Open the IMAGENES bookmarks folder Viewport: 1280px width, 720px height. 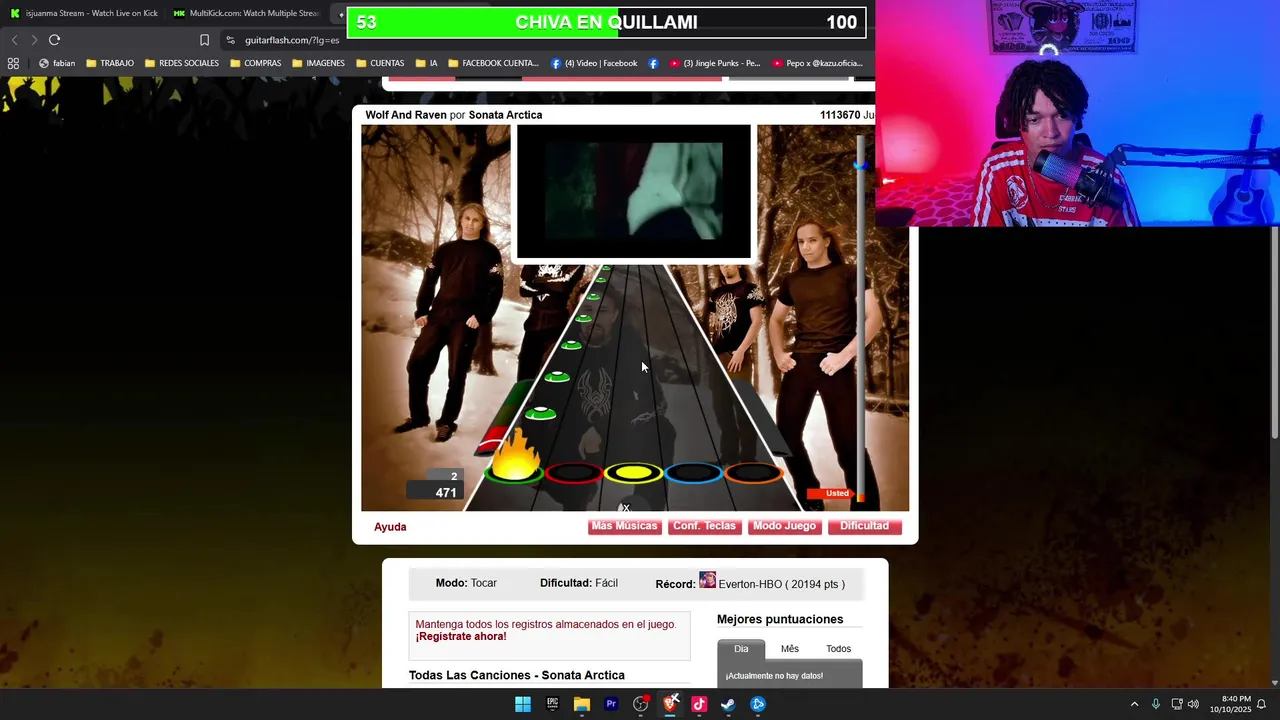point(318,63)
